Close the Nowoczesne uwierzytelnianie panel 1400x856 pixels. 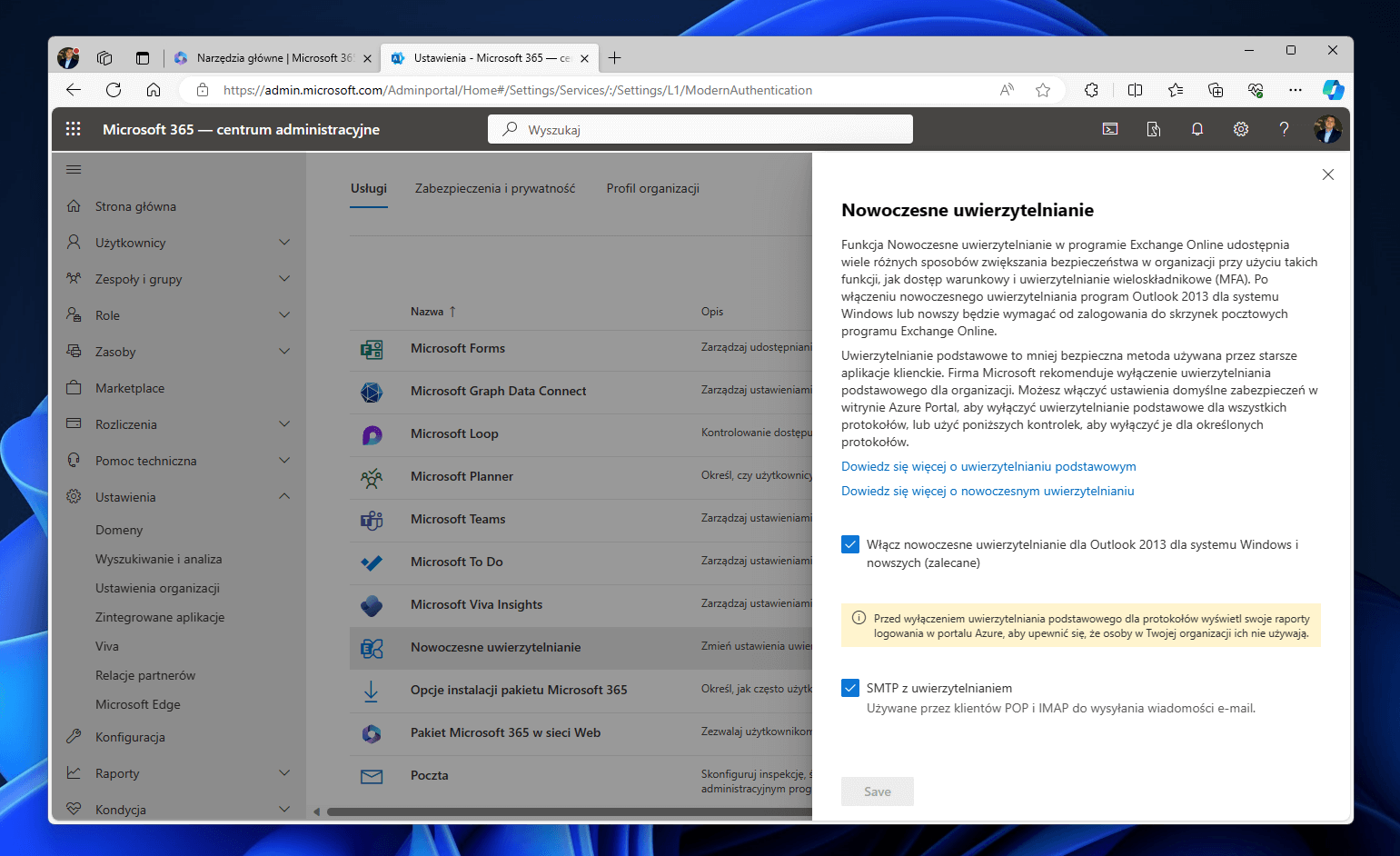(x=1328, y=174)
